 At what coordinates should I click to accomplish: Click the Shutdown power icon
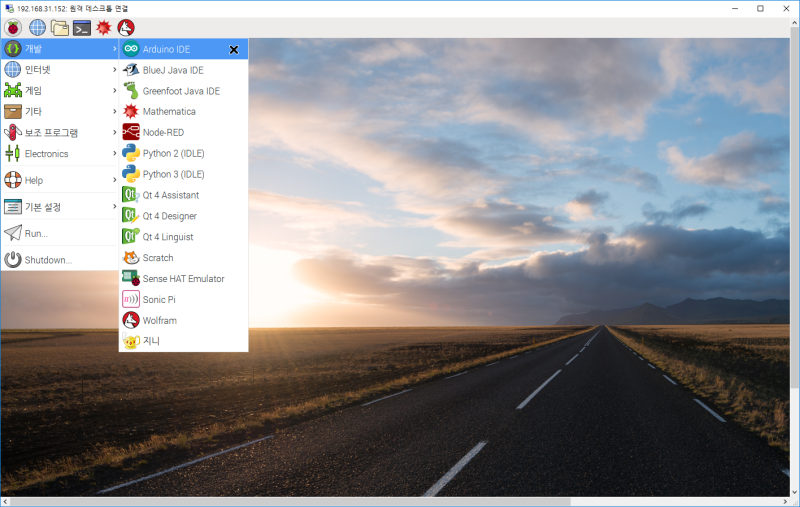tap(13, 260)
